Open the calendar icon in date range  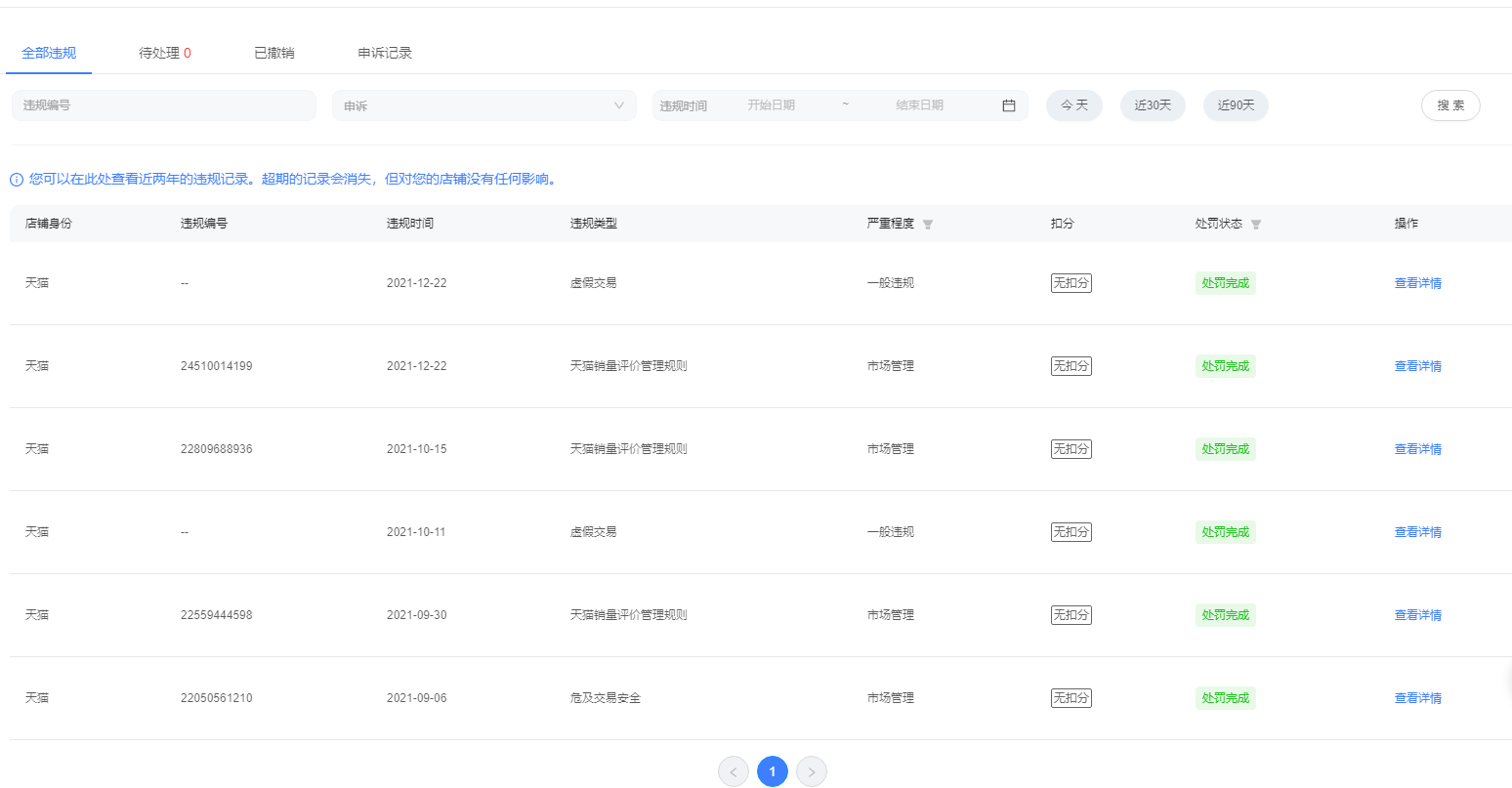coord(1009,105)
